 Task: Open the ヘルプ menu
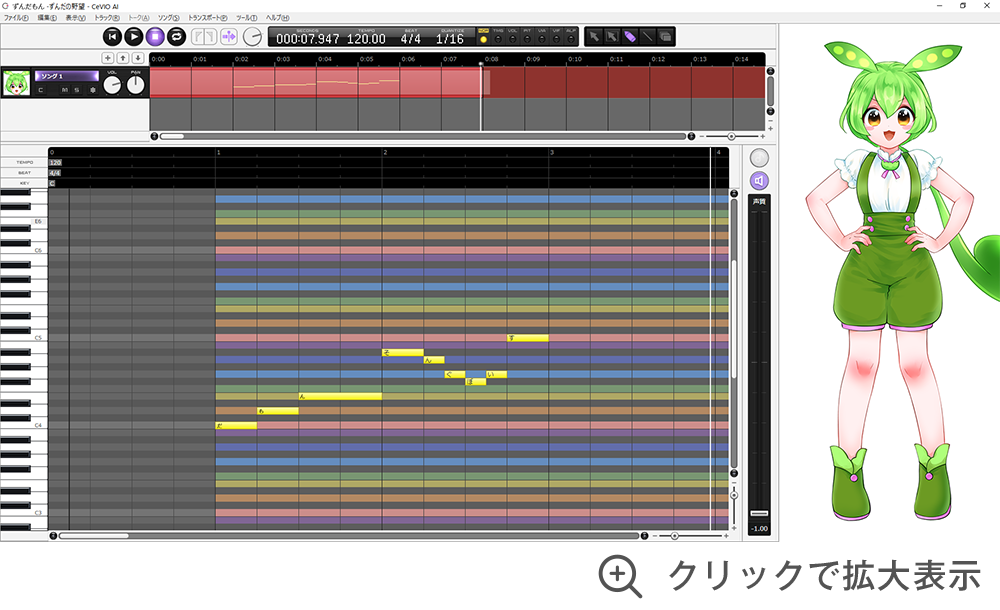click(x=277, y=18)
